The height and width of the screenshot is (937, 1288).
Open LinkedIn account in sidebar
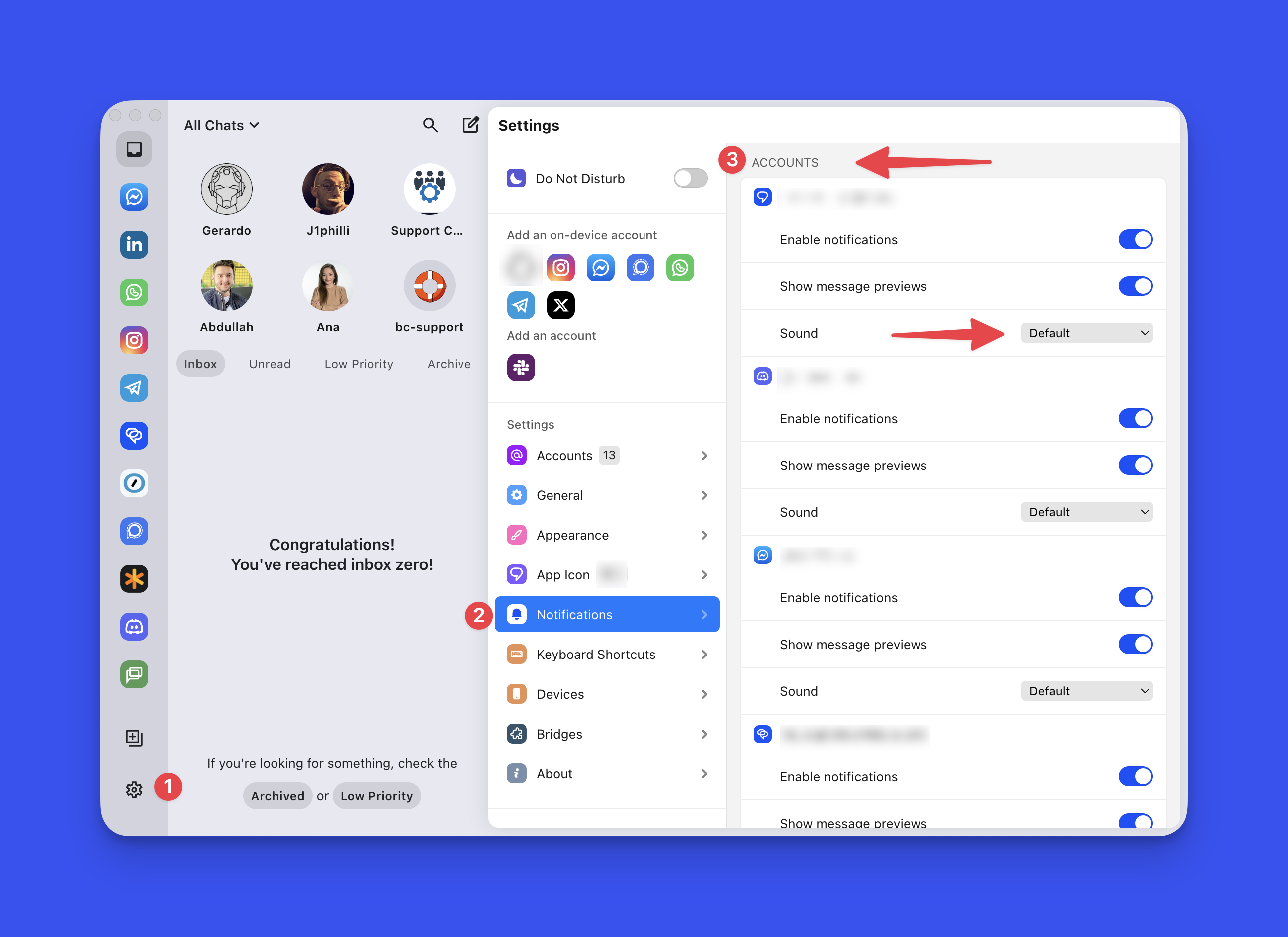[x=134, y=245]
